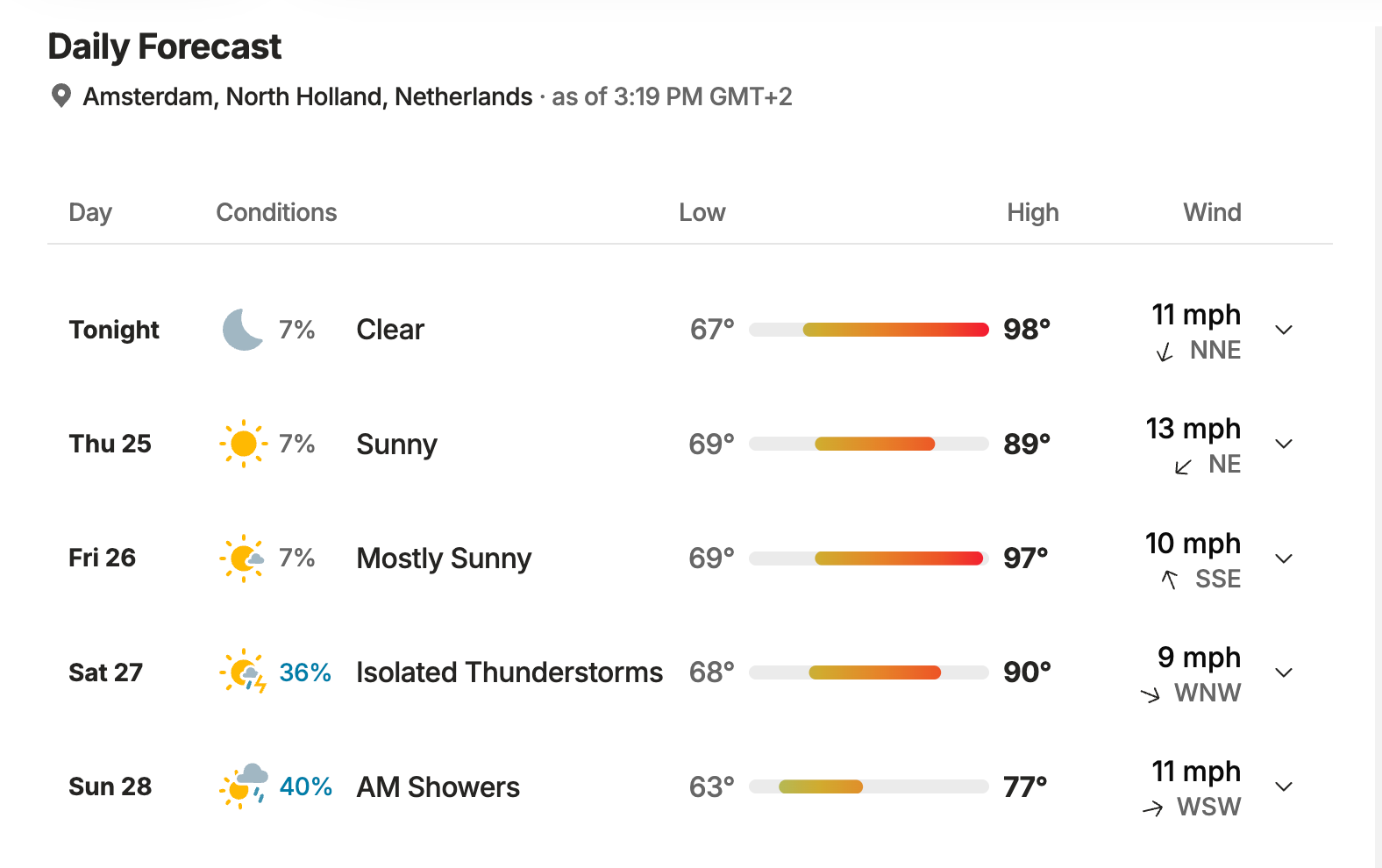Expand Sat 27 forecast details chevron
Viewport: 1382px width, 868px height.
click(1284, 672)
